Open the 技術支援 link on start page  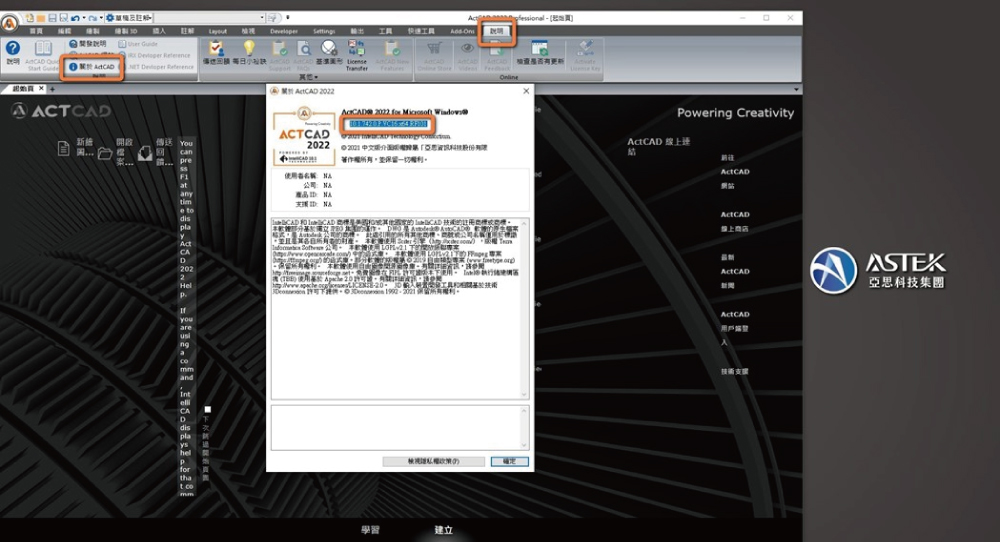[x=735, y=371]
